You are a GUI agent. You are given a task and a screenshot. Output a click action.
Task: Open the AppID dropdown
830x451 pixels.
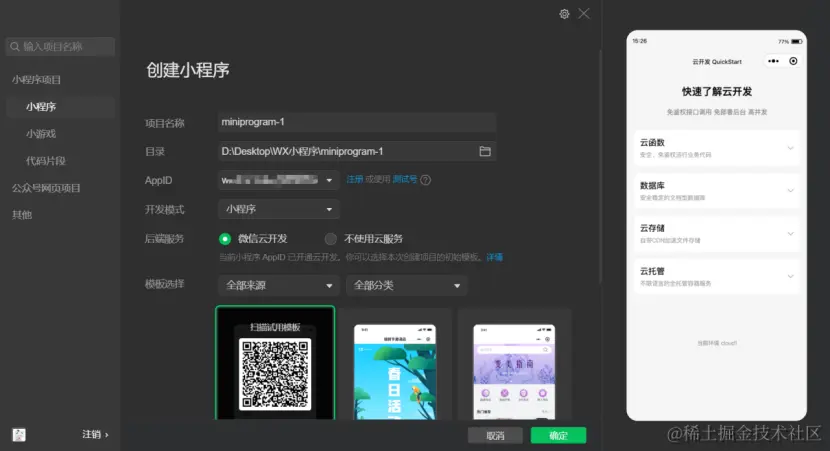click(x=278, y=181)
